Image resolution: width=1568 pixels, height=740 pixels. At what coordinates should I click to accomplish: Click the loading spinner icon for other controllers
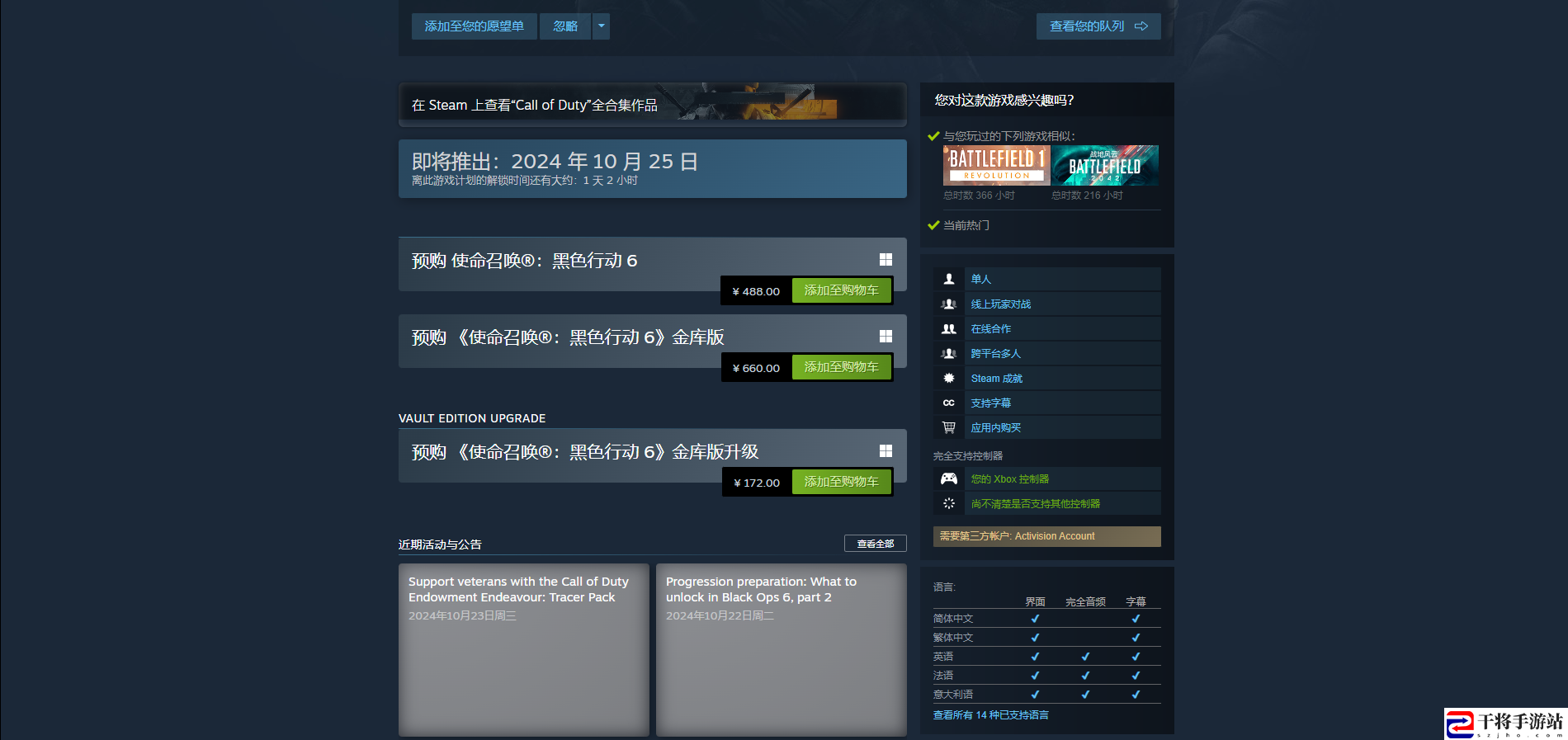949,503
